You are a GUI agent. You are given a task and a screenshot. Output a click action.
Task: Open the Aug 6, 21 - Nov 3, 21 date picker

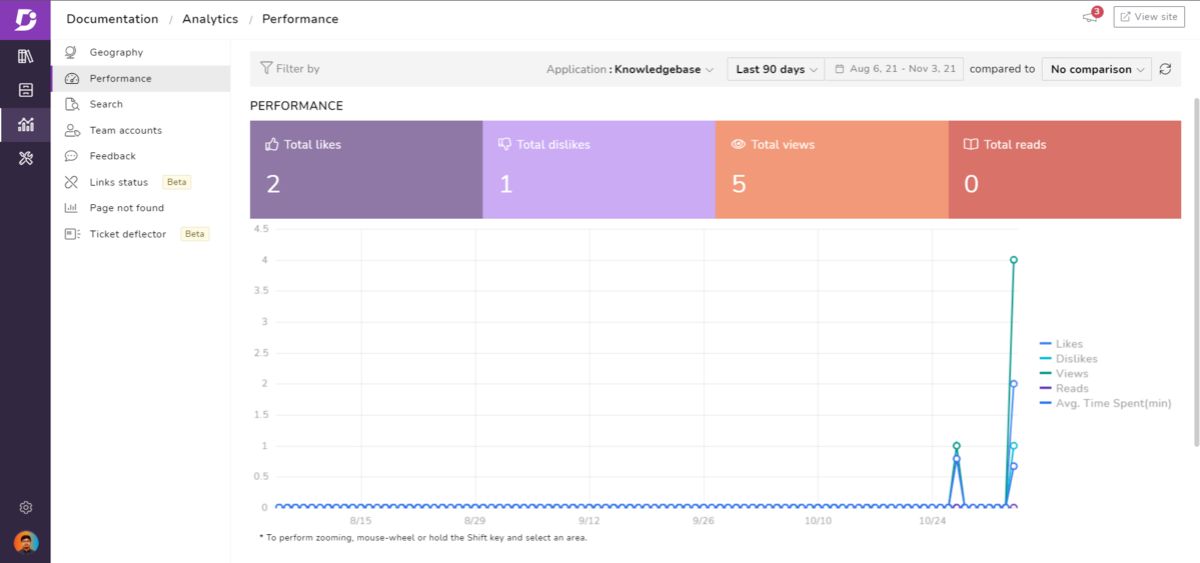(x=895, y=69)
